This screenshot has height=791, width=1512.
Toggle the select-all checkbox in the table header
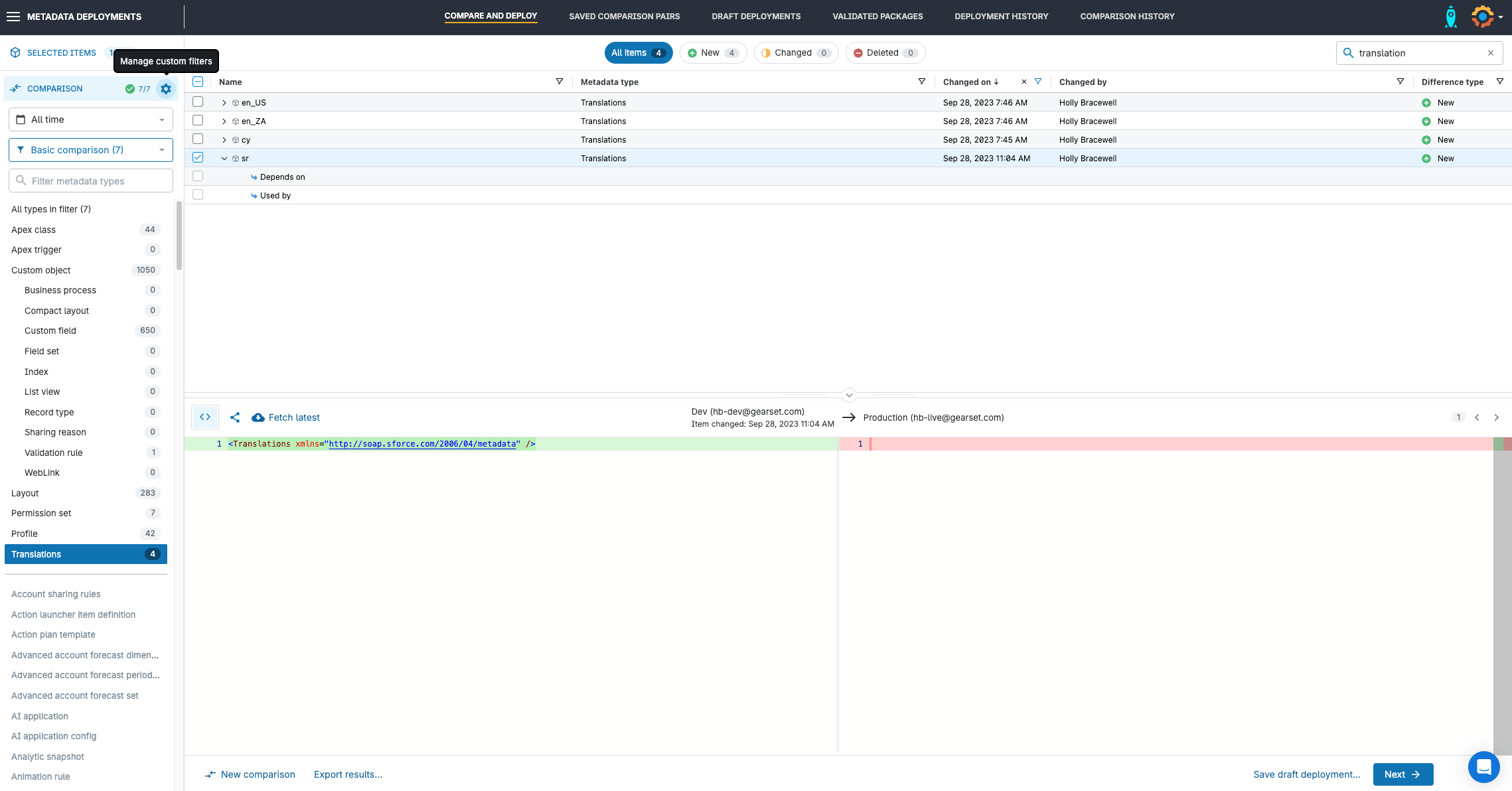tap(198, 81)
